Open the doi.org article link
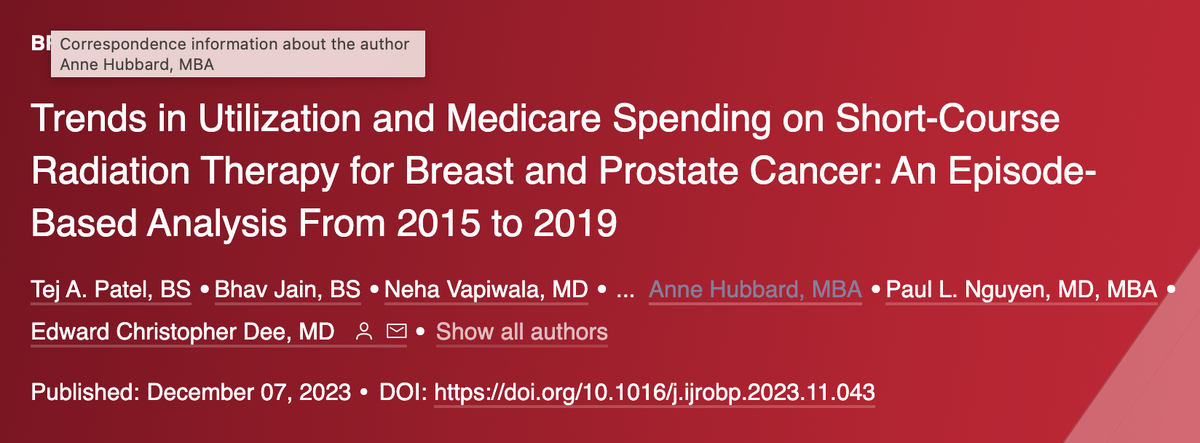The height and width of the screenshot is (443, 1200). coord(656,390)
